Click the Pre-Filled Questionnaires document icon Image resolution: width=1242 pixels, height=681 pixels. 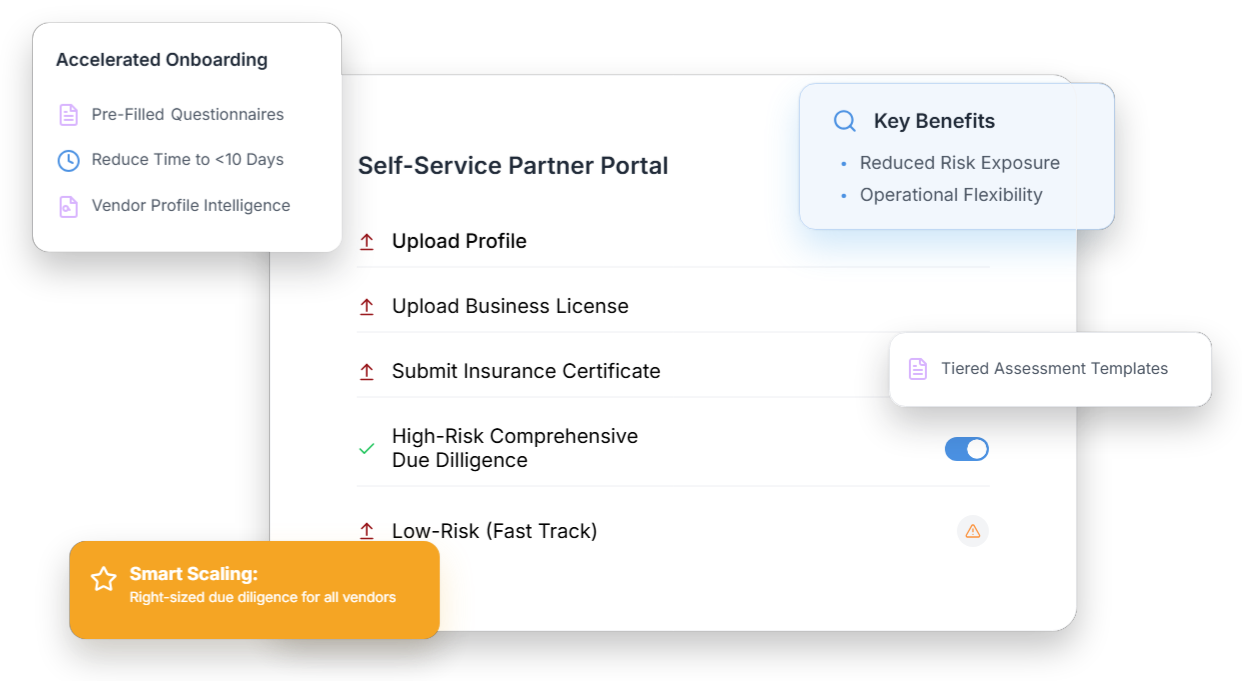pos(67,114)
